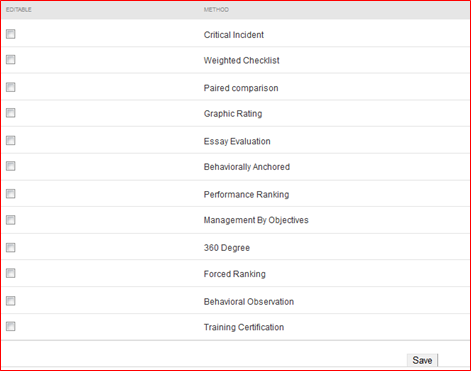This screenshot has height=371, width=471.
Task: Enable editable for Paired comparison
Action: click(x=11, y=87)
